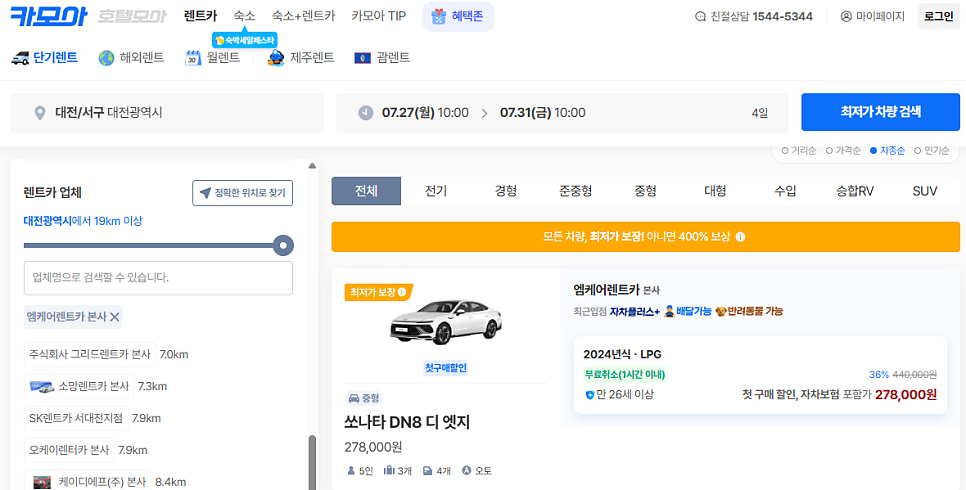
Task: Select the 전기 car type tab
Action: point(436,191)
